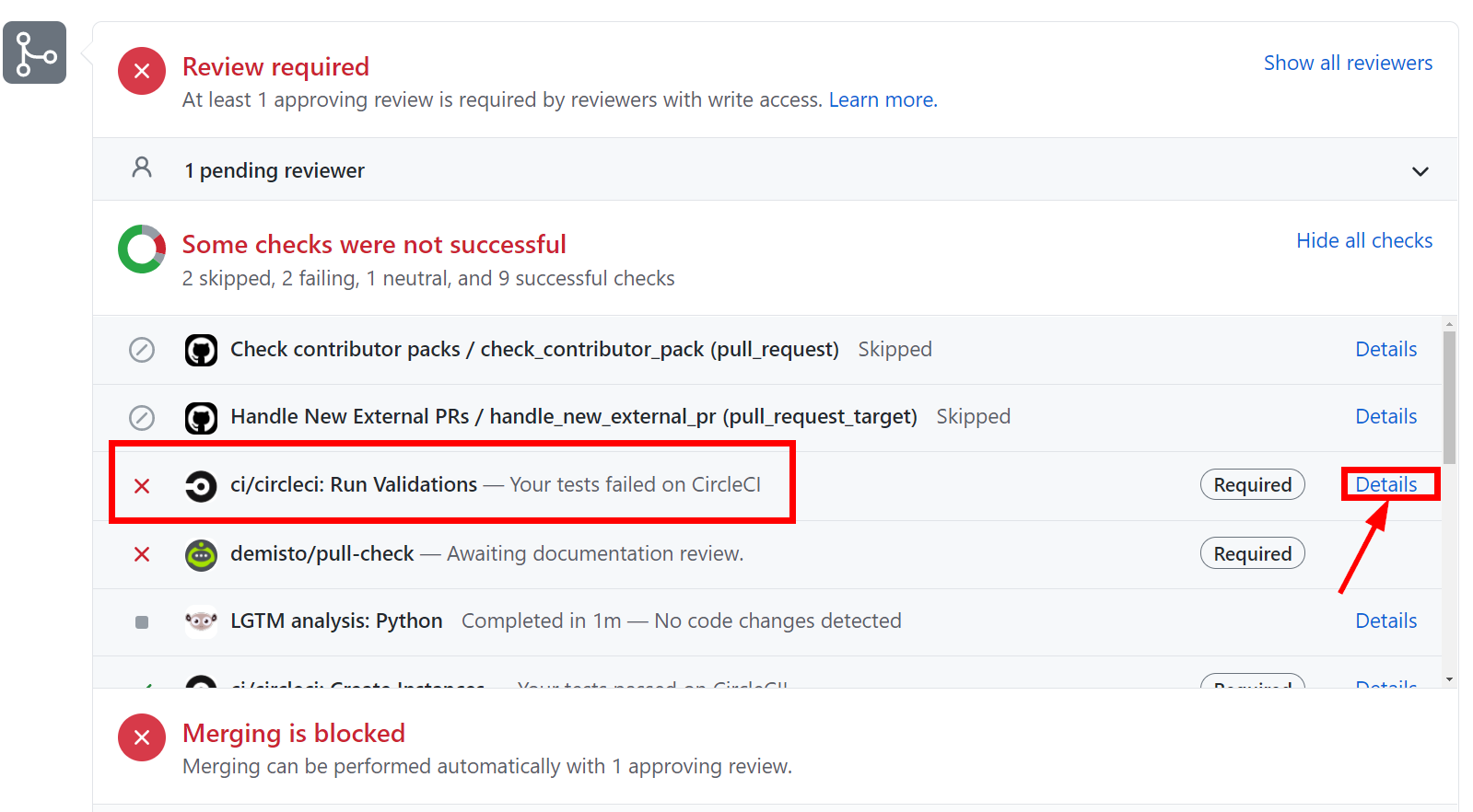Click the CircleCI logo on Run Validations check
Image resolution: width=1473 pixels, height=812 pixels.
point(200,484)
